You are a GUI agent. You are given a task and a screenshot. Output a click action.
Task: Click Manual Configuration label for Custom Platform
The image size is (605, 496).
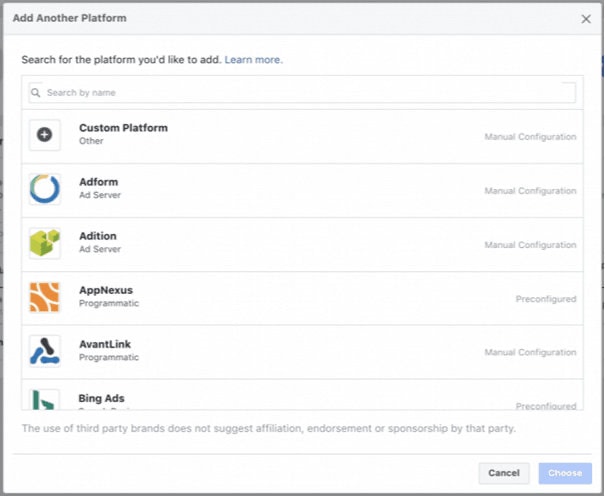click(530, 137)
